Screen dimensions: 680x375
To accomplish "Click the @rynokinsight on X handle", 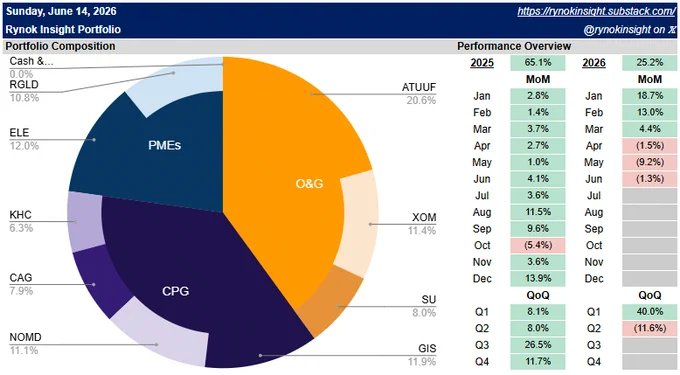I will [x=630, y=29].
